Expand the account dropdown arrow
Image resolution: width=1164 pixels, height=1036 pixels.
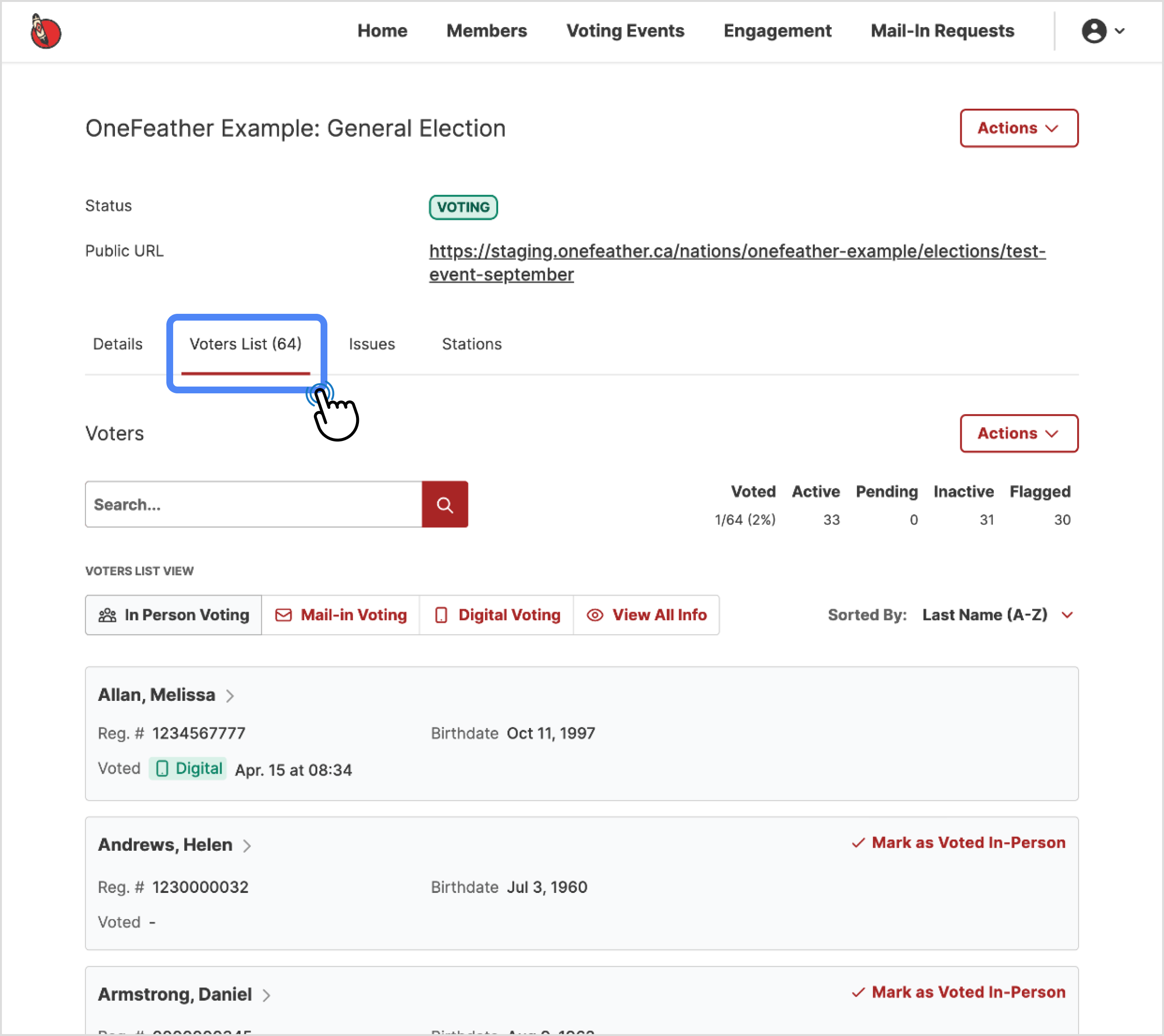[x=1119, y=32]
